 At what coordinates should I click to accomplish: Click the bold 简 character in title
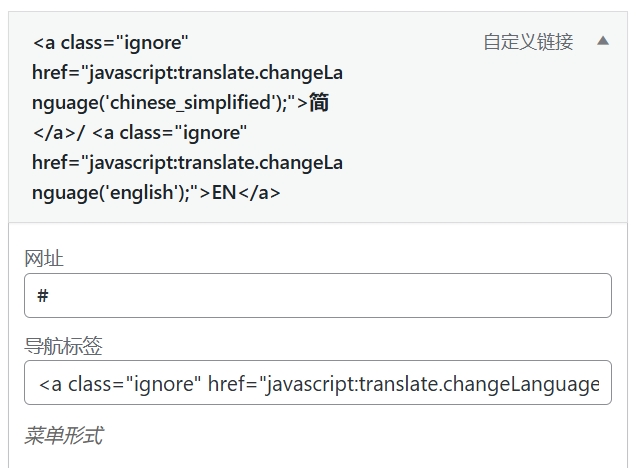click(319, 102)
